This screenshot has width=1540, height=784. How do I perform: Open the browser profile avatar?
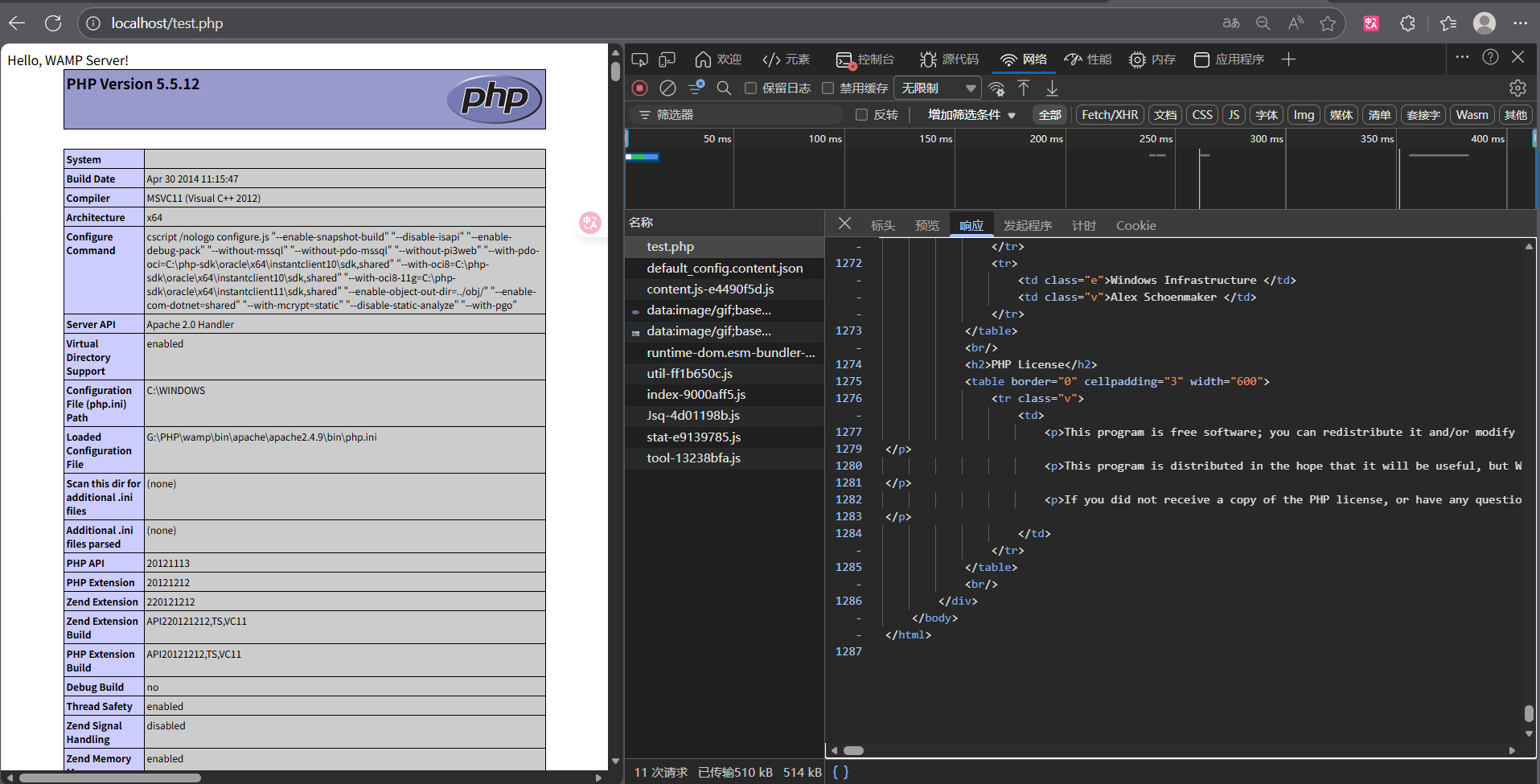1485,23
